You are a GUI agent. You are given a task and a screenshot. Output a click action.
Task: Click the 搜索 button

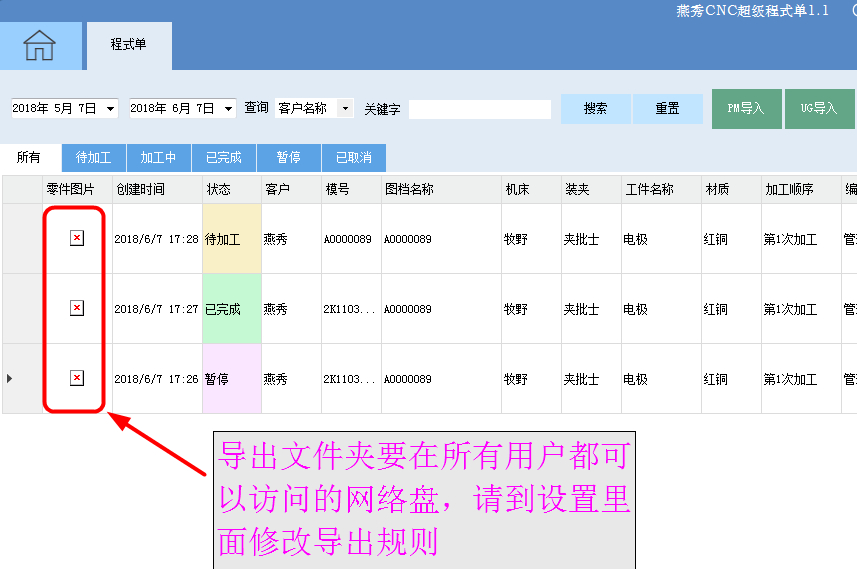coord(595,109)
